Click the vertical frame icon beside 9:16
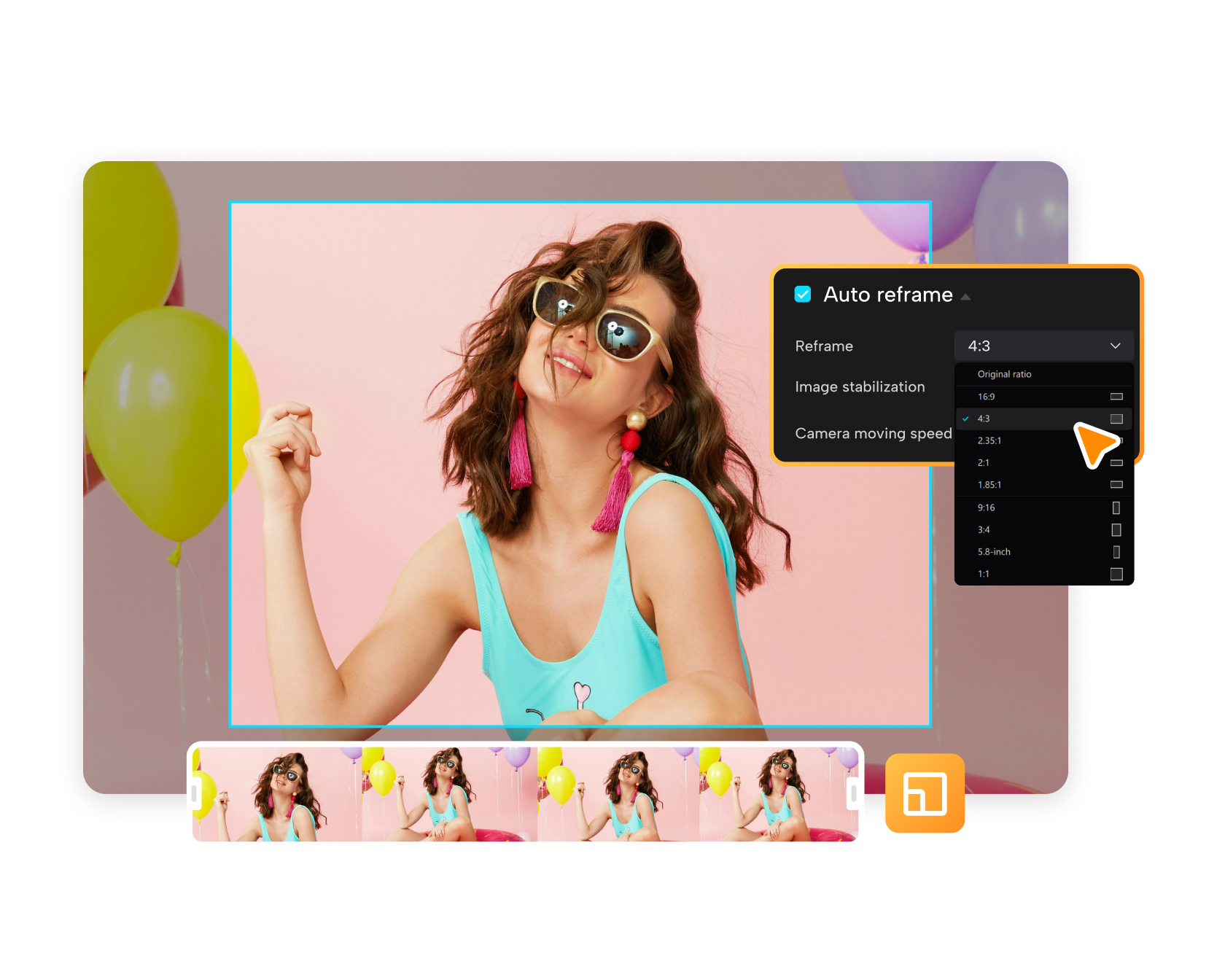This screenshot has width=1225, height=980. (x=1116, y=507)
